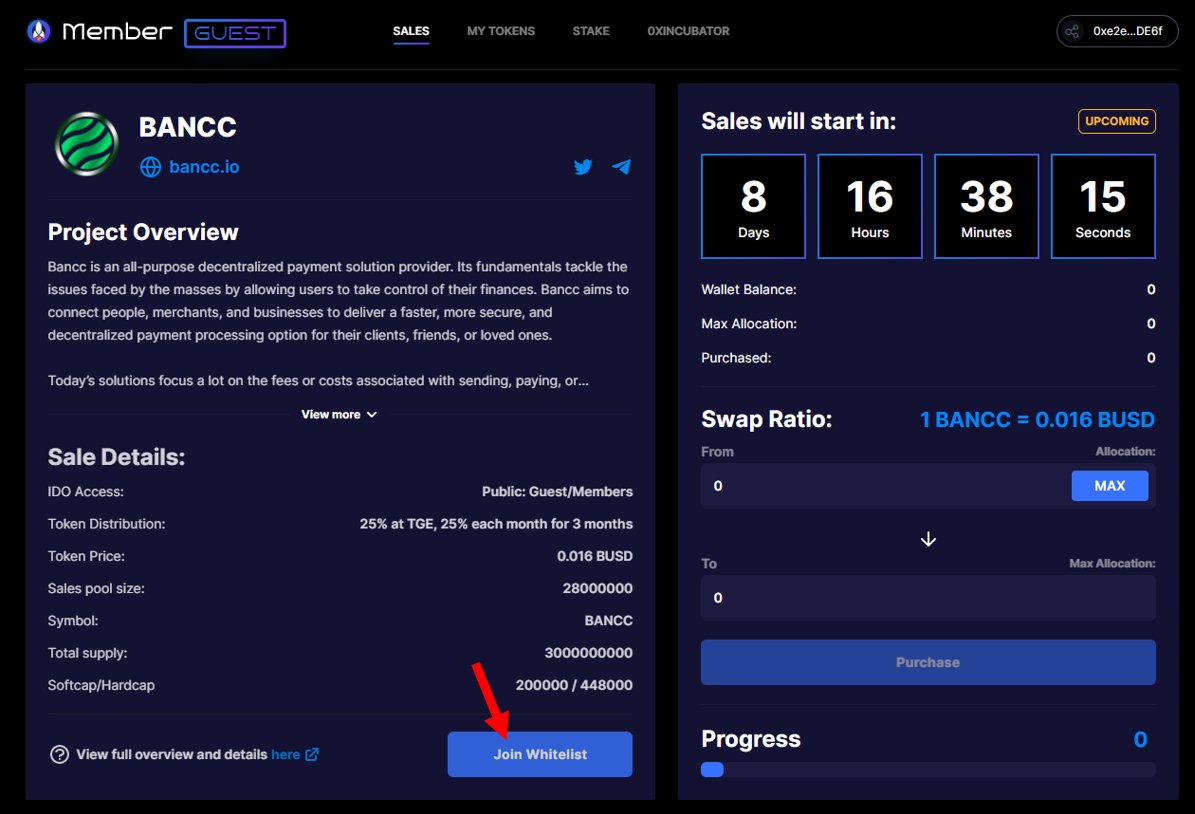
Task: Click the Member brand text logo
Action: point(117,31)
